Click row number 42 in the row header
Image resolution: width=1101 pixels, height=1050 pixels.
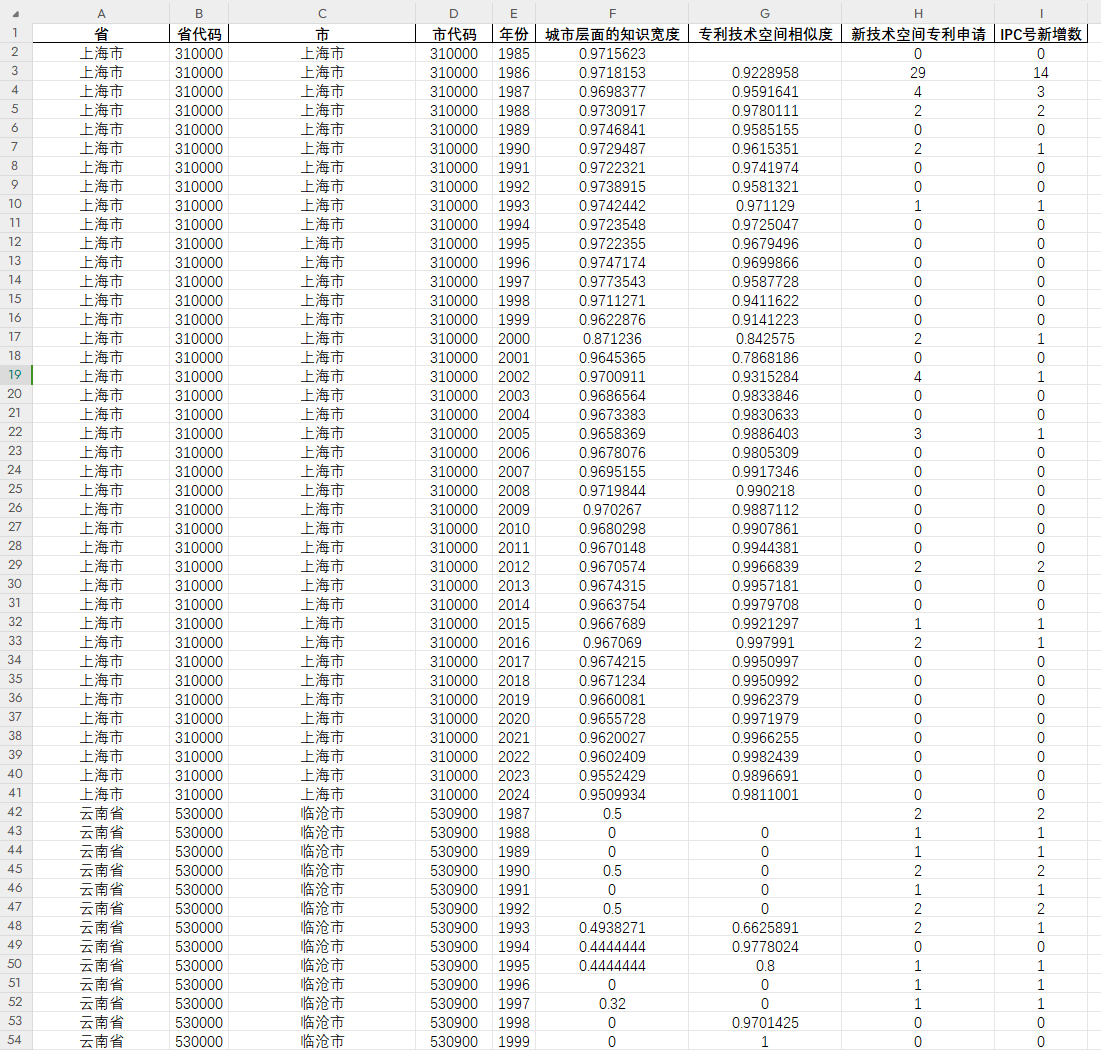pos(16,813)
